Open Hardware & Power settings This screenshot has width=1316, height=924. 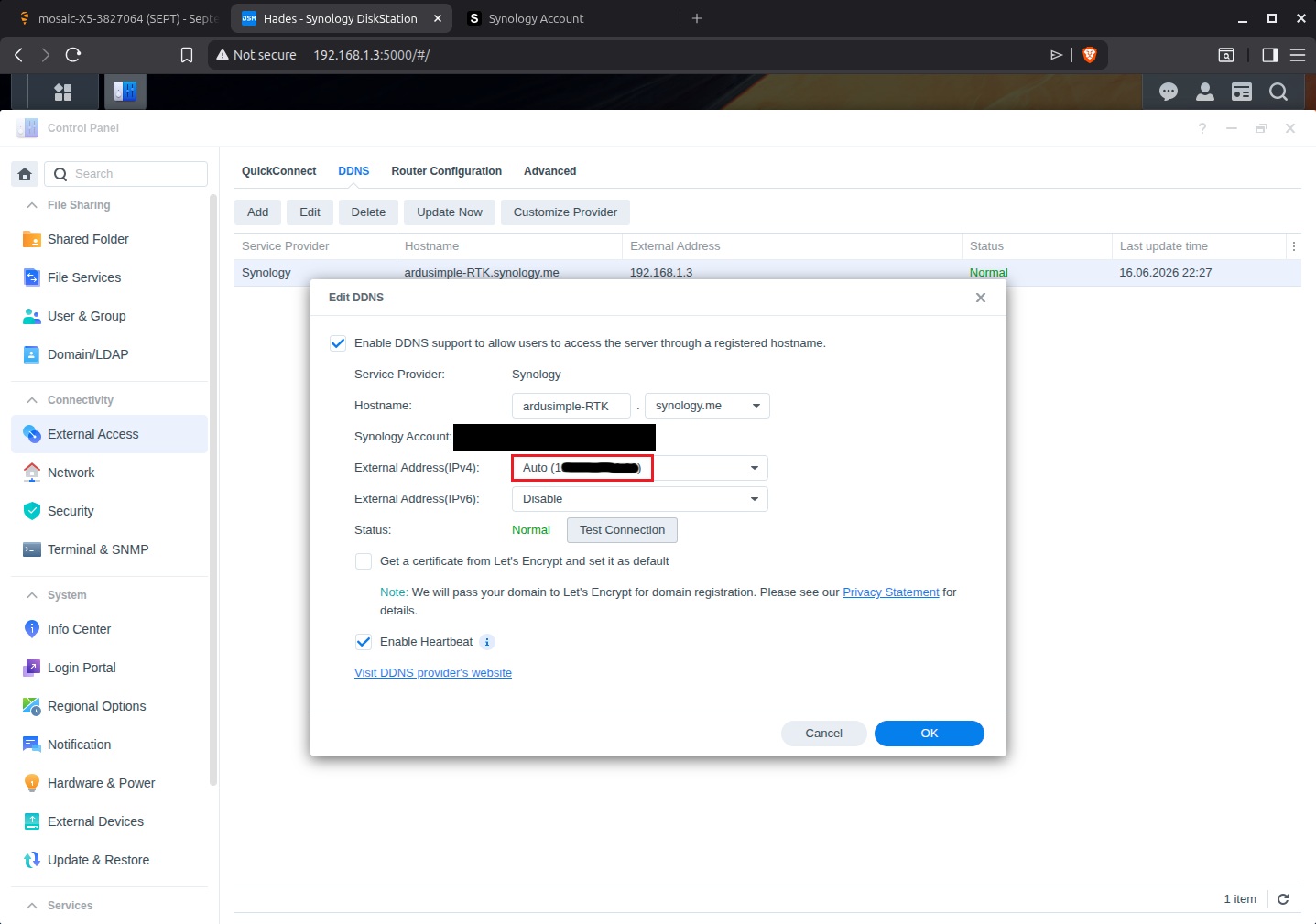tap(109, 783)
